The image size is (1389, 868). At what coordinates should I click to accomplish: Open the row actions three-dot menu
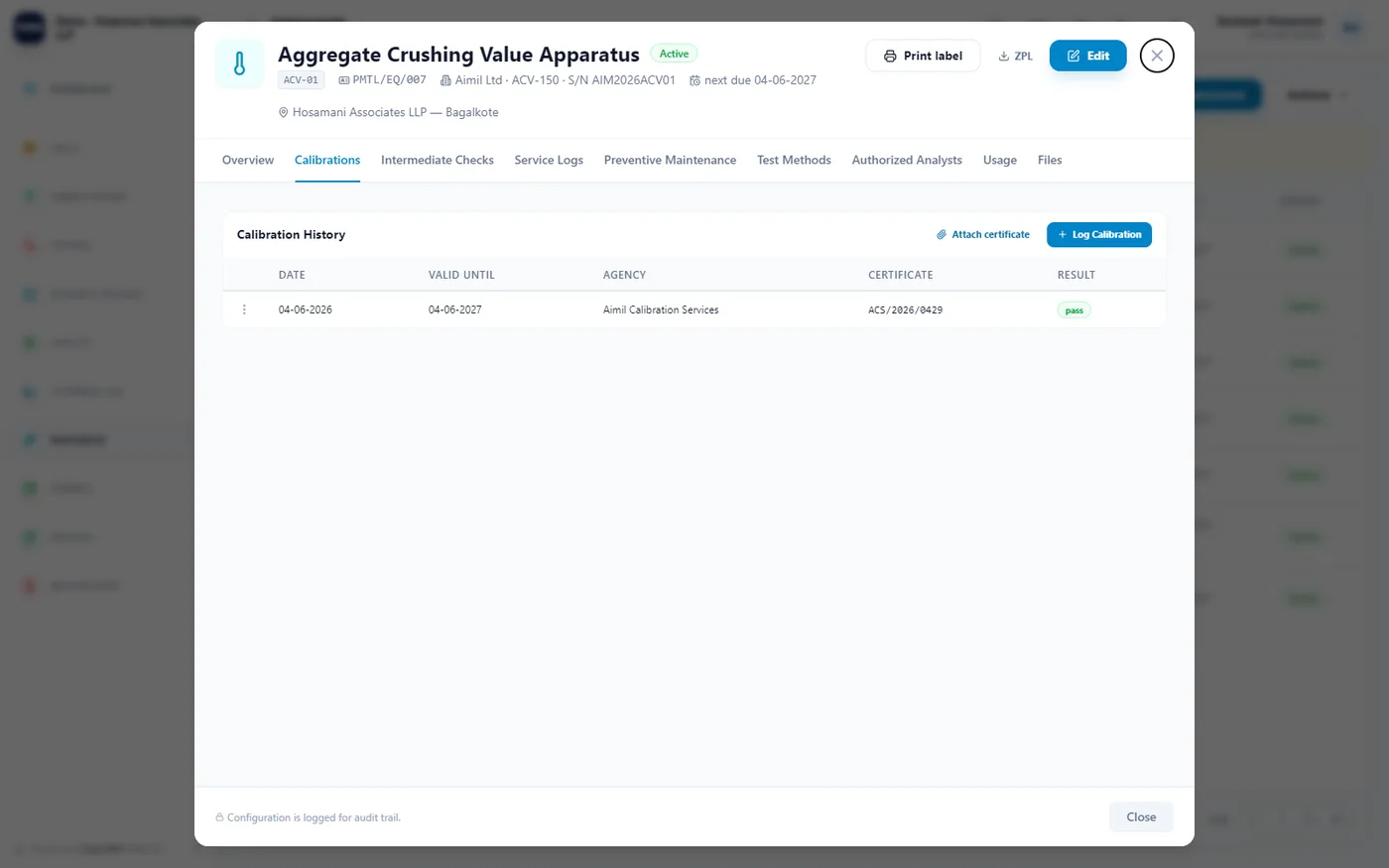point(244,310)
